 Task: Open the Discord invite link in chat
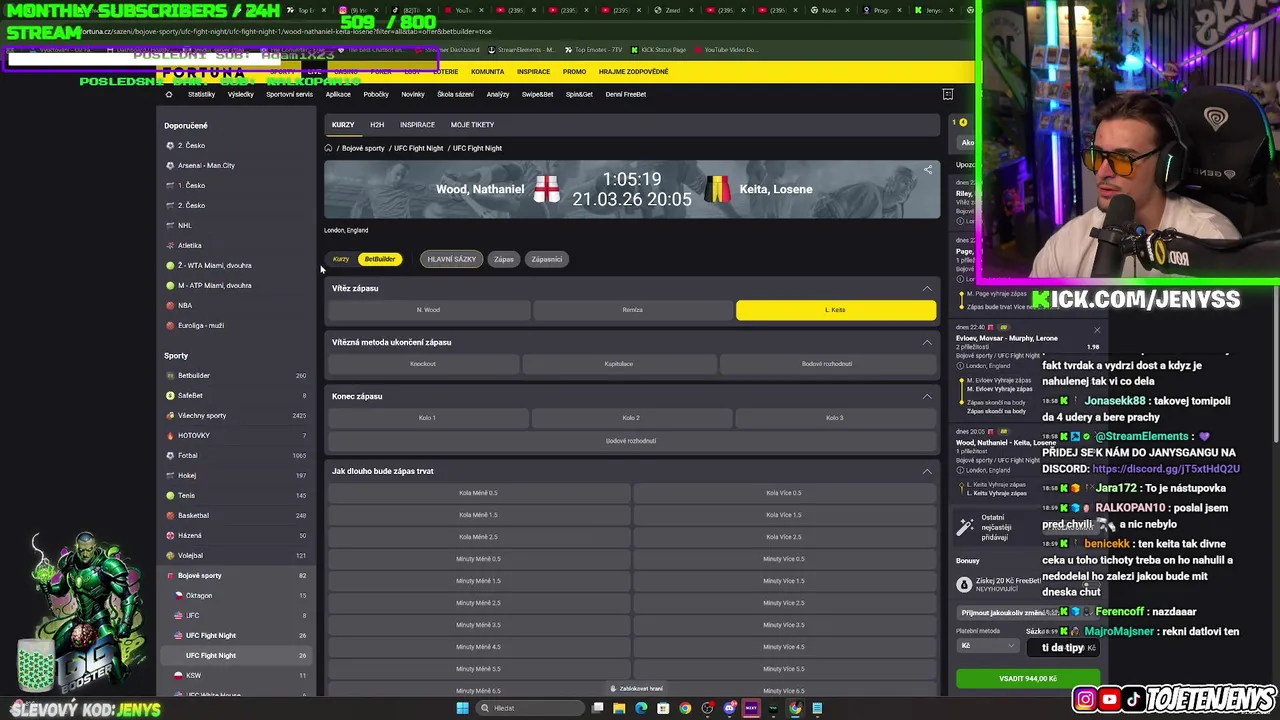(1166, 469)
